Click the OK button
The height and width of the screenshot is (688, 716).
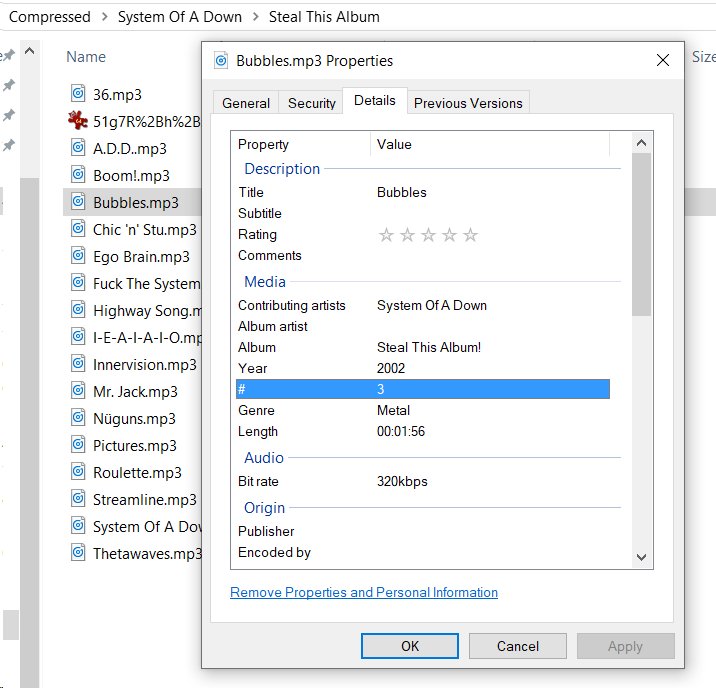pos(410,646)
